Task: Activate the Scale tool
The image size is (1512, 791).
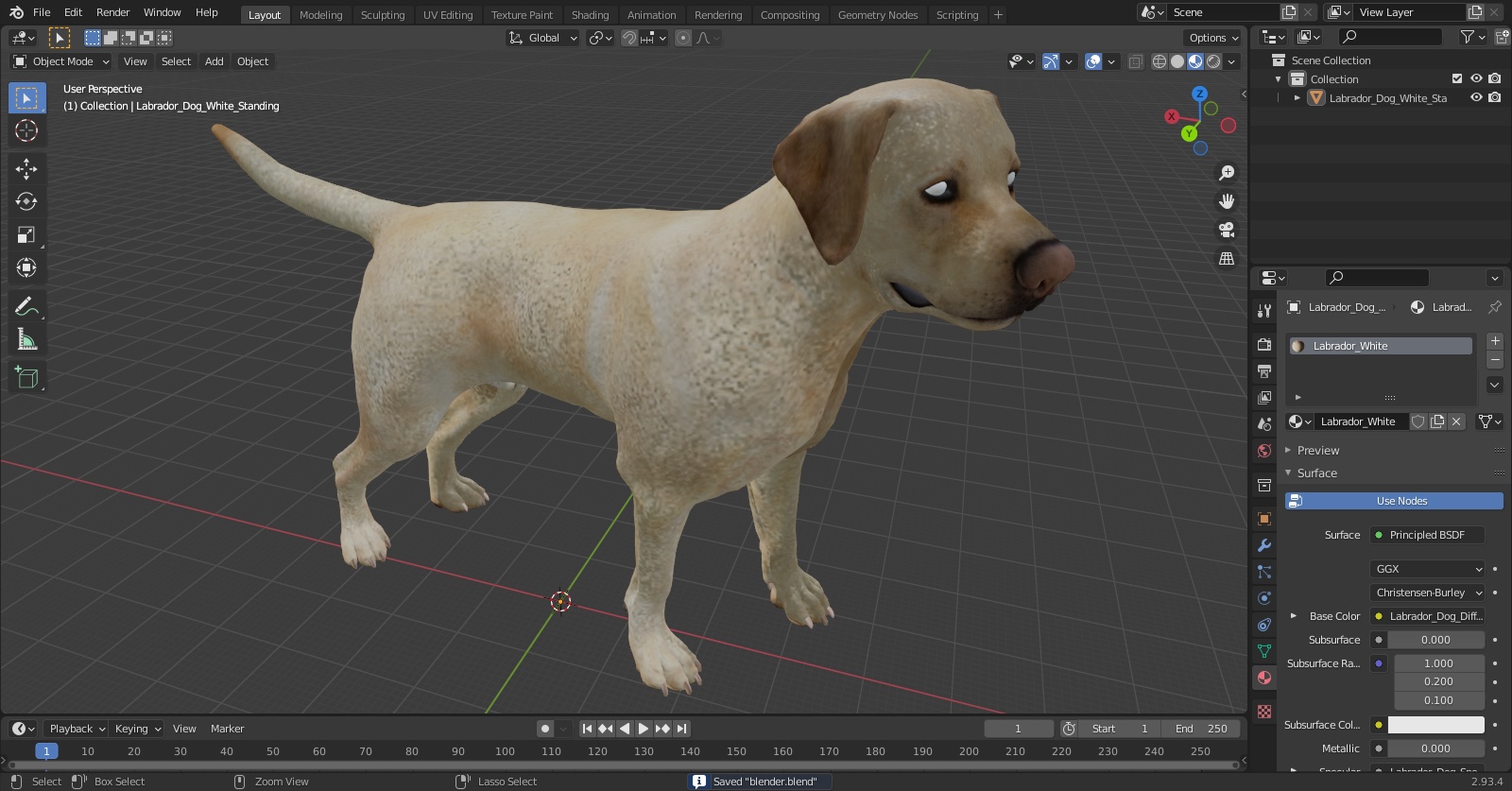Action: point(26,235)
